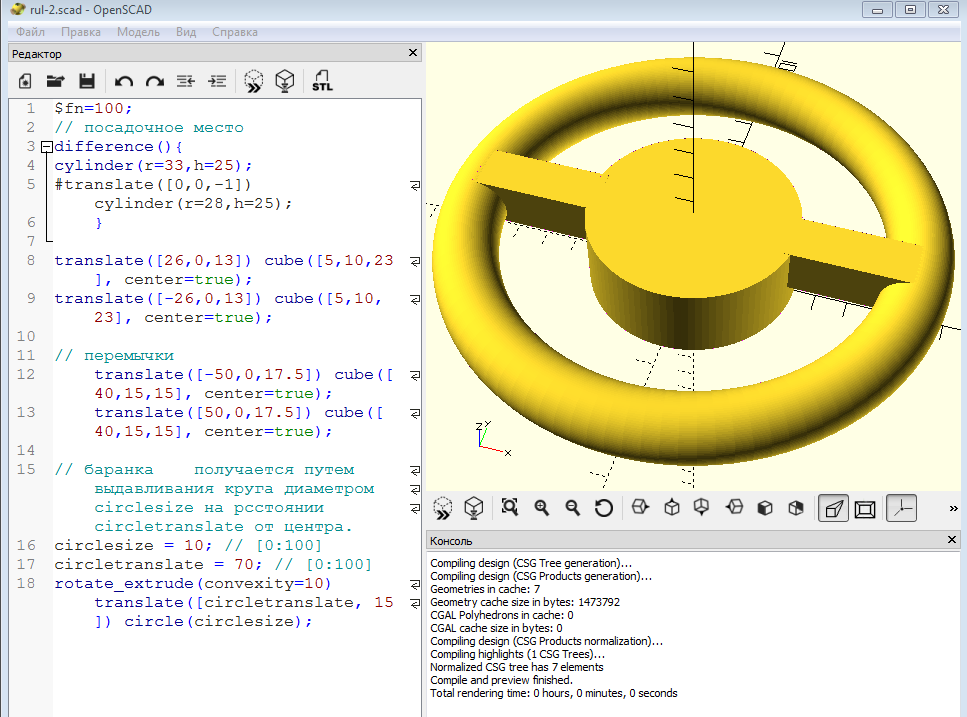Image resolution: width=967 pixels, height=717 pixels.
Task: Expand the hidden viewport toolbar overflow chevron
Action: [953, 508]
